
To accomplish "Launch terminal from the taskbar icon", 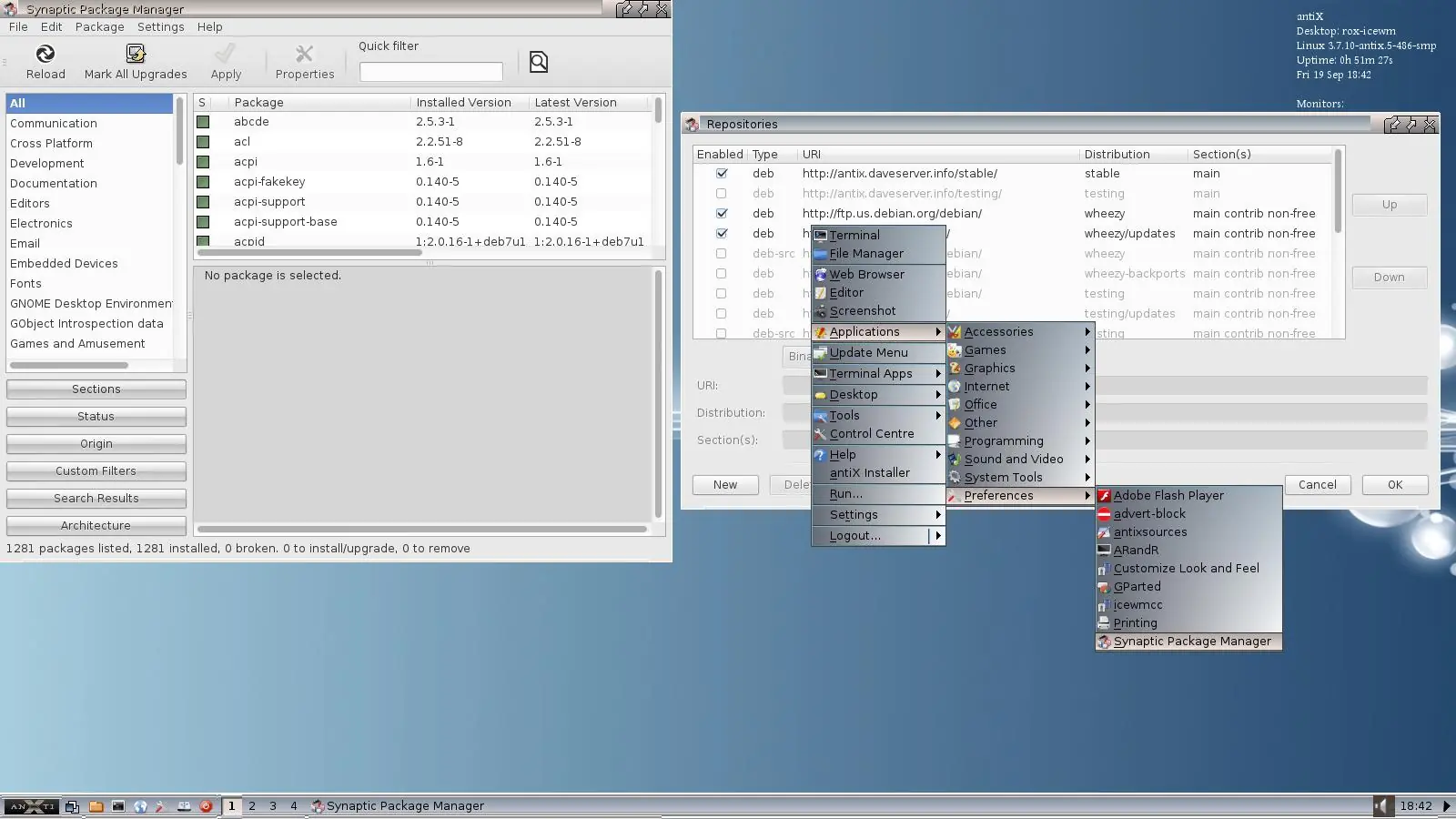I will (118, 806).
